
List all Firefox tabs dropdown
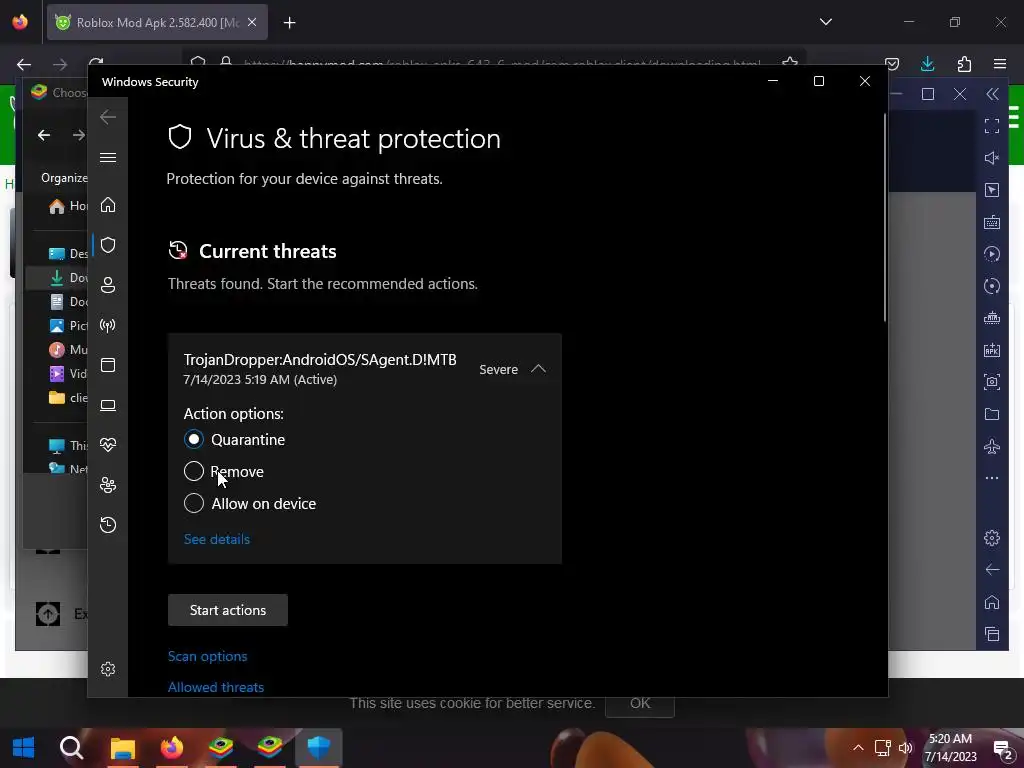(825, 22)
